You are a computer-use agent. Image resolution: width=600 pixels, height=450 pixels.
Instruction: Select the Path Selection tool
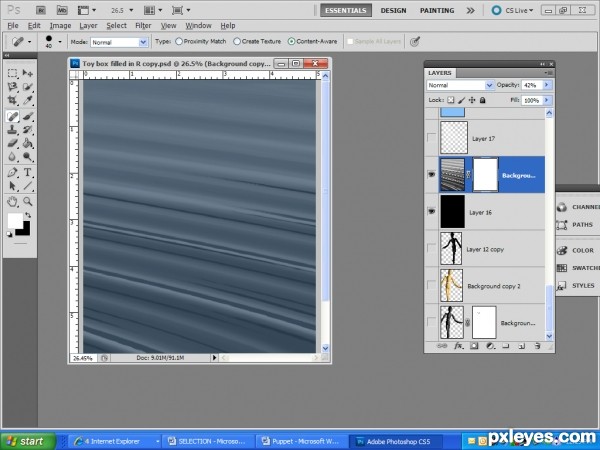(13, 186)
